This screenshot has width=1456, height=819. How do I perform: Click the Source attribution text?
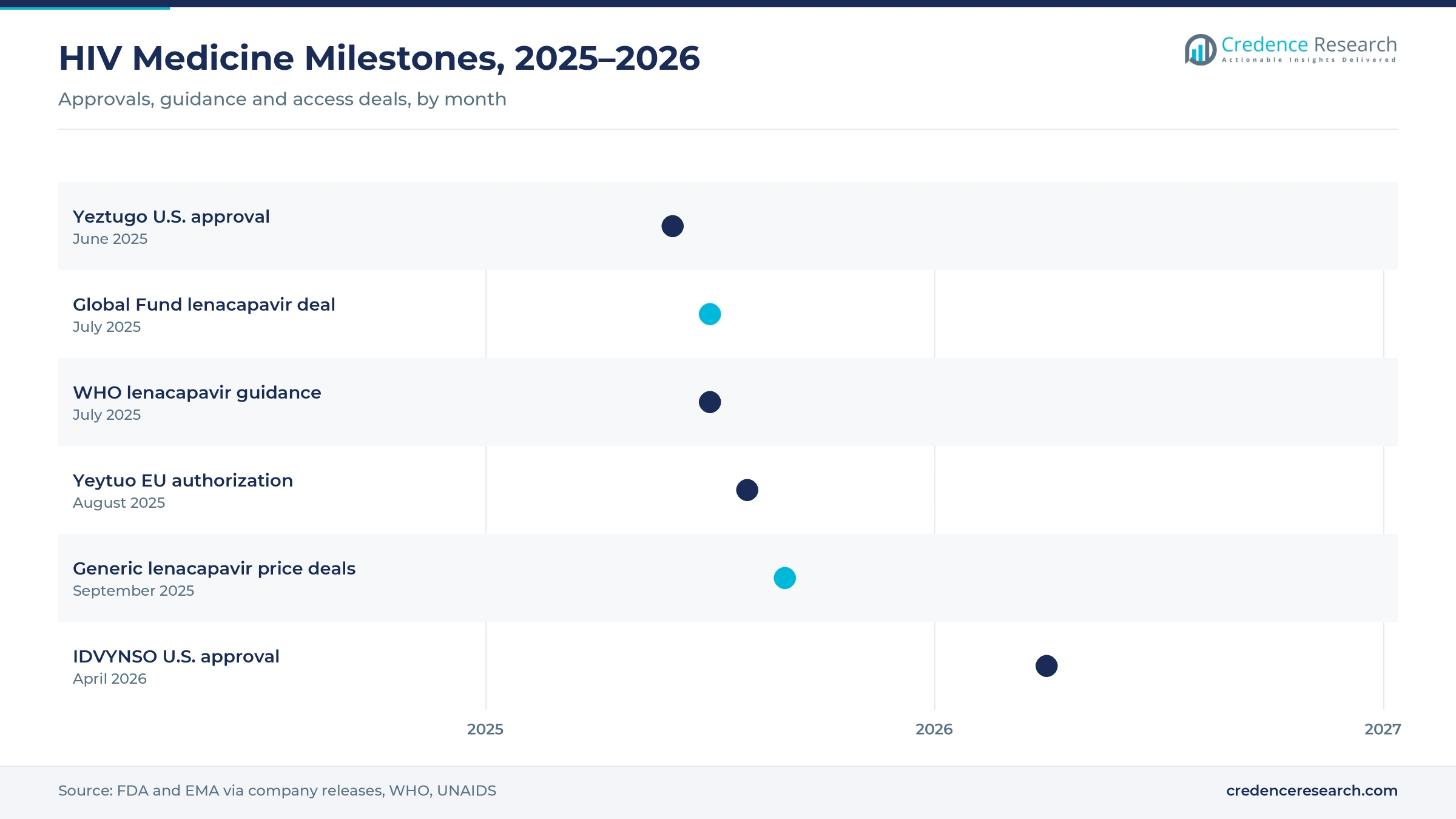click(x=277, y=790)
